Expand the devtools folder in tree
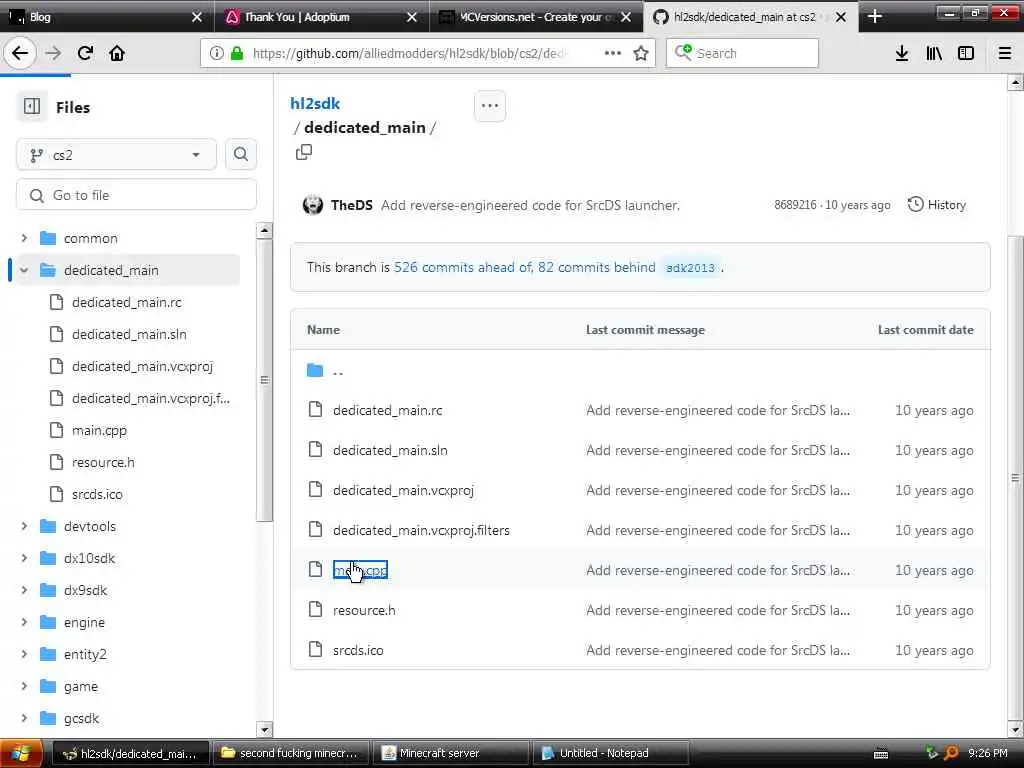1024x768 pixels. tap(24, 526)
